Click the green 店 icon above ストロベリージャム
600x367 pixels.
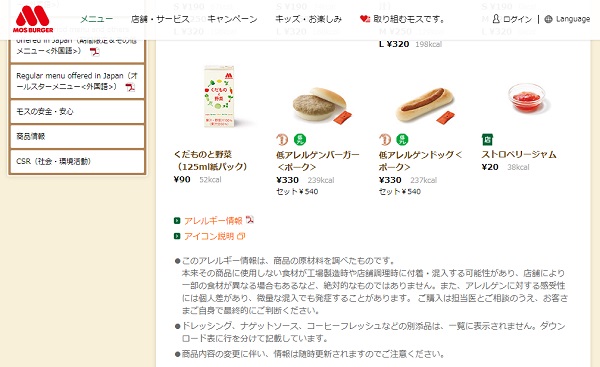coord(487,140)
